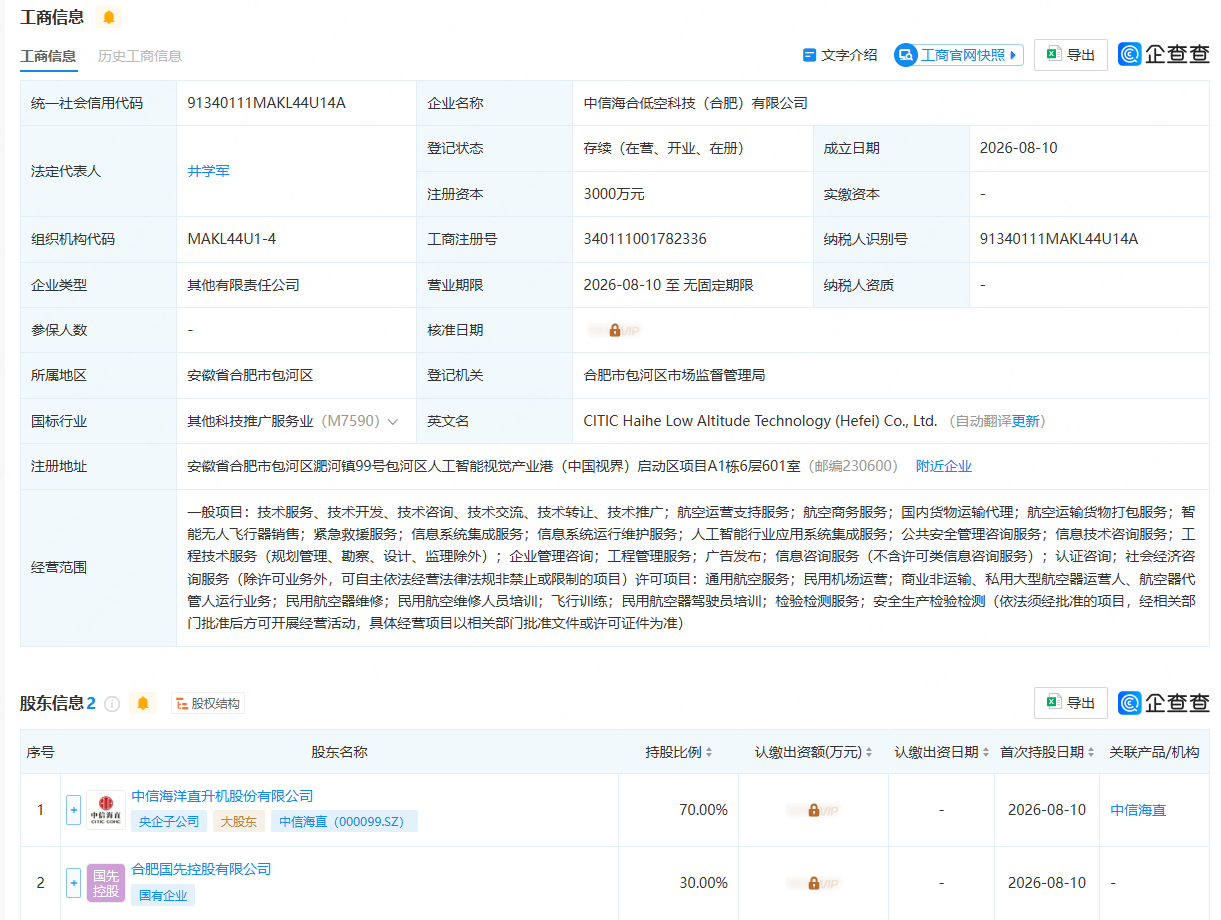Open 工商官网快照 snapshot dropdown
1221x920 pixels.
coord(958,55)
